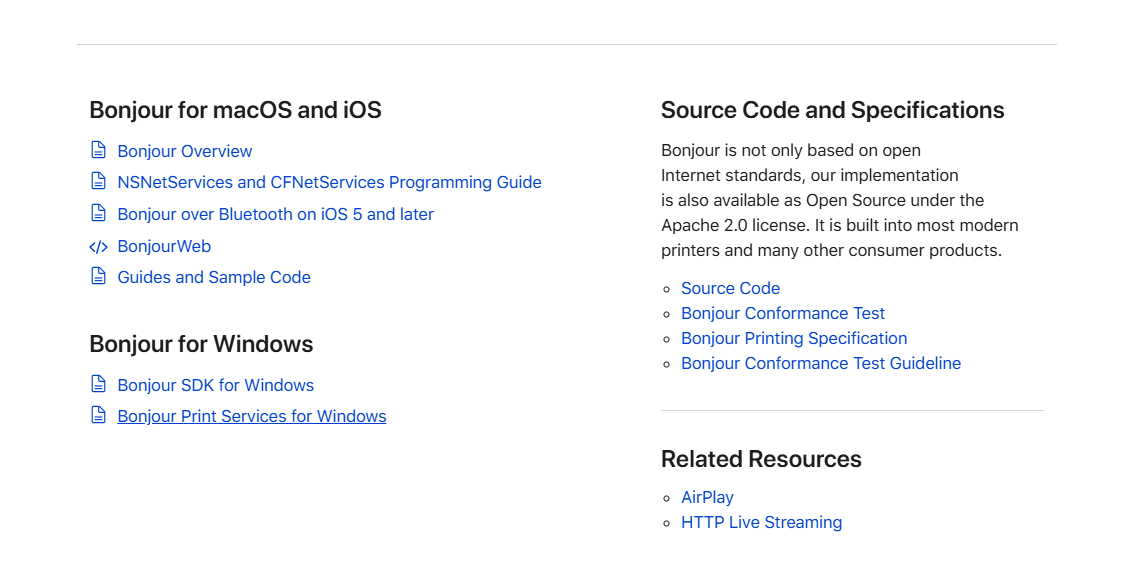Open the HTTP Live Streaming link
The height and width of the screenshot is (572, 1125).
point(761,522)
